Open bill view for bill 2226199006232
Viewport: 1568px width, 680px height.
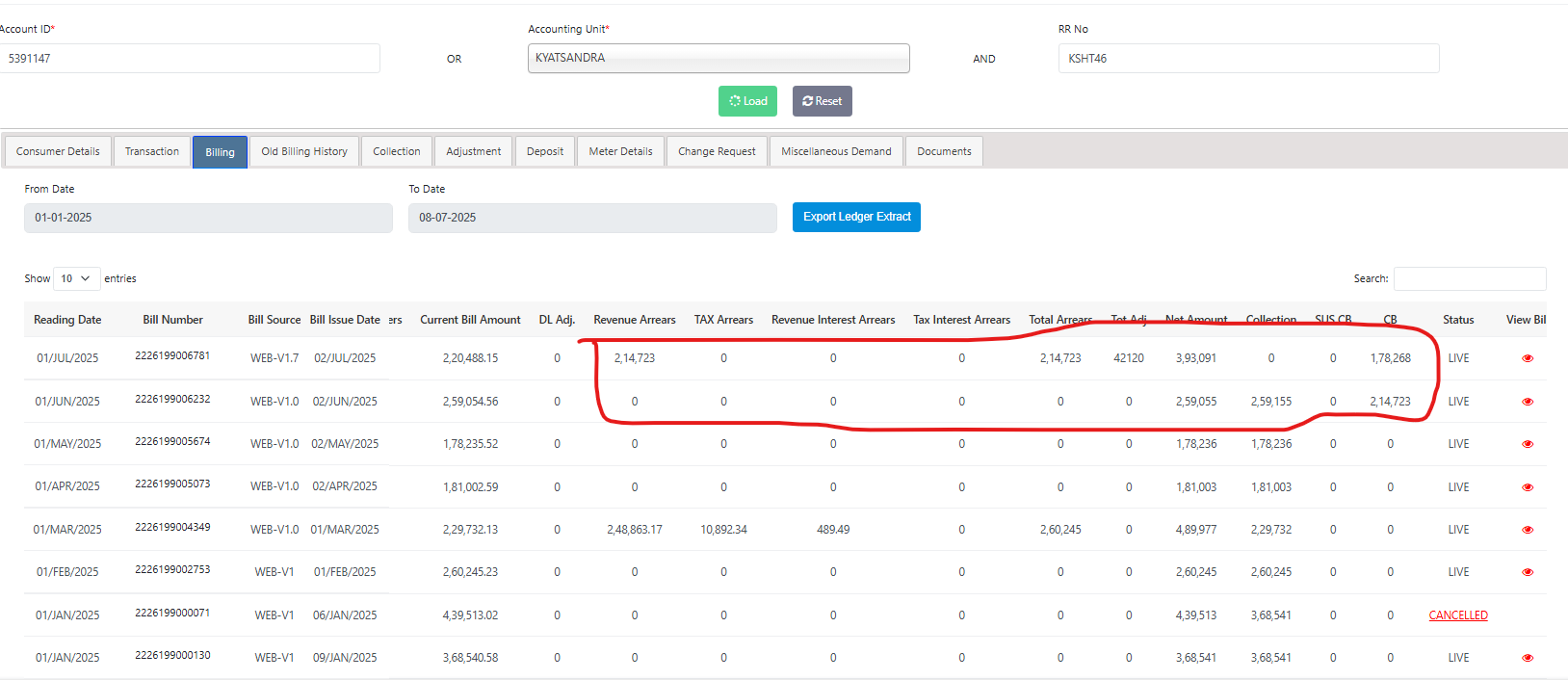[1527, 402]
